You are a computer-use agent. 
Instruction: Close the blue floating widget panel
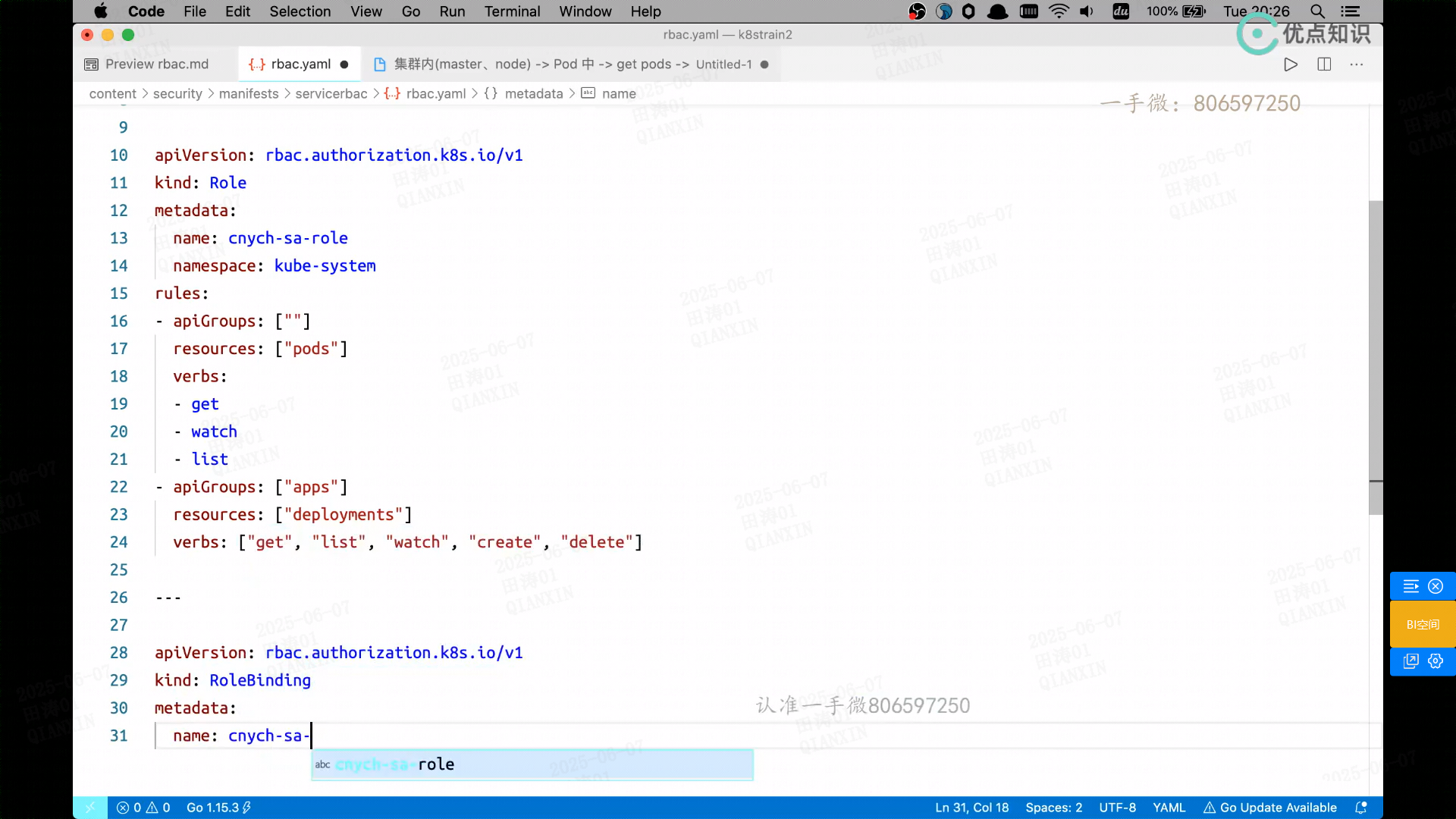tap(1436, 586)
